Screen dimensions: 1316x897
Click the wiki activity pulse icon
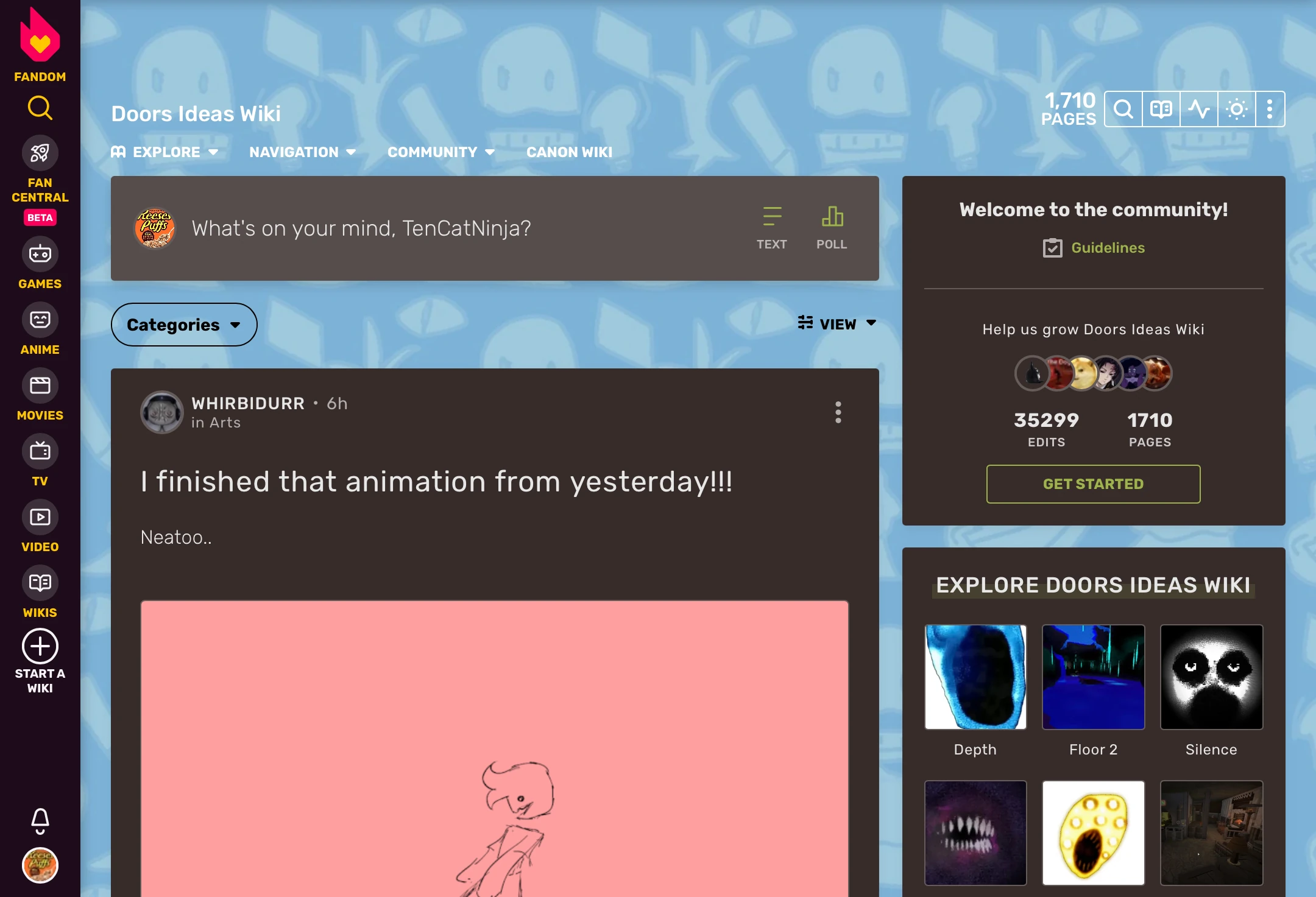[x=1198, y=110]
